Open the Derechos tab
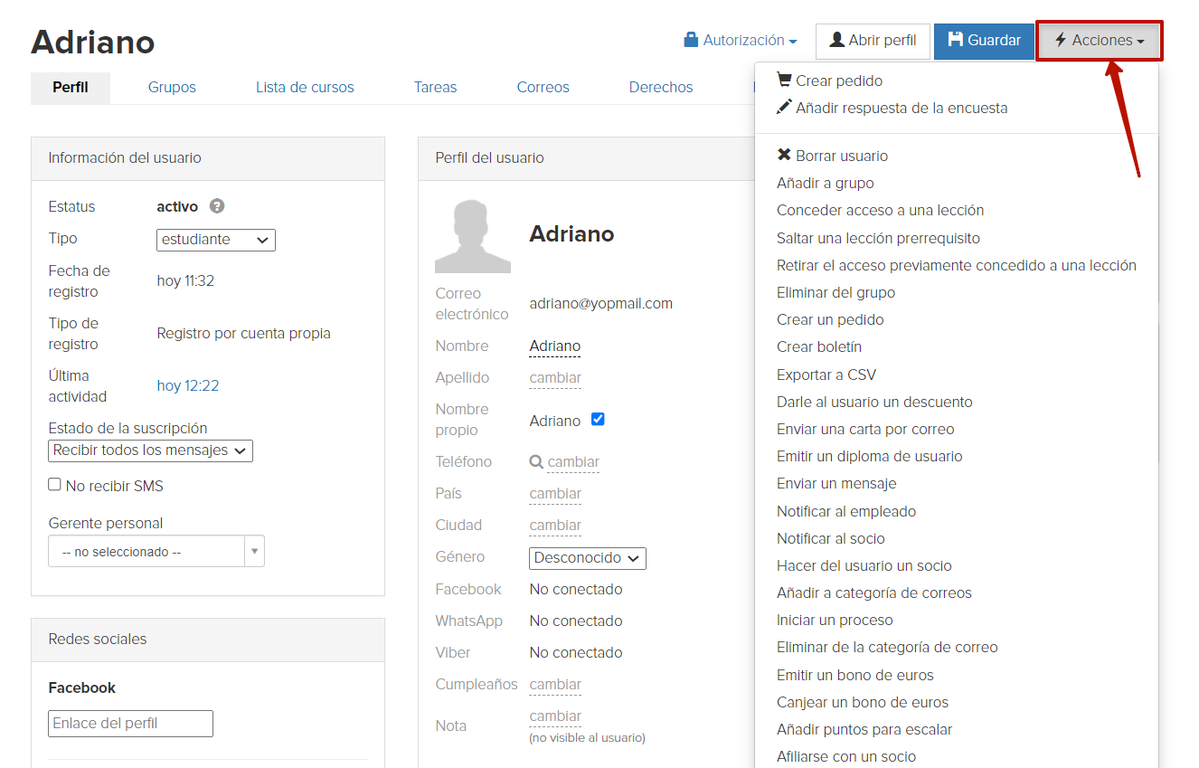1199x768 pixels. 661,87
